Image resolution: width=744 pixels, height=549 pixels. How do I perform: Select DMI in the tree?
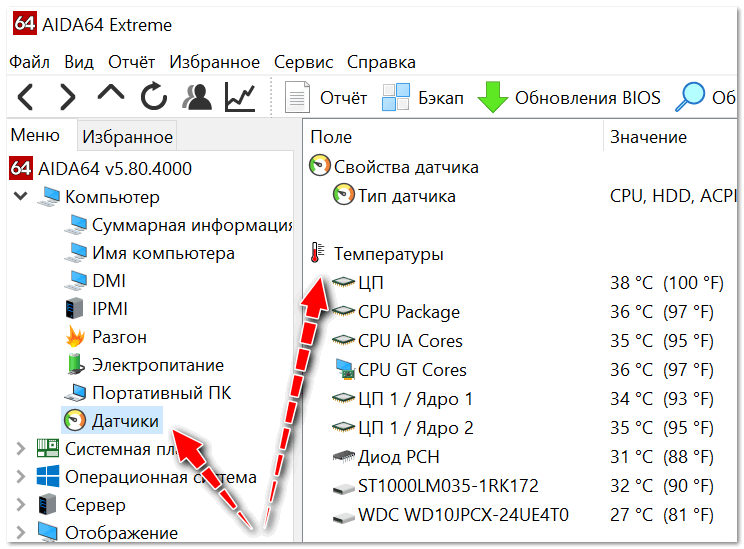point(109,281)
